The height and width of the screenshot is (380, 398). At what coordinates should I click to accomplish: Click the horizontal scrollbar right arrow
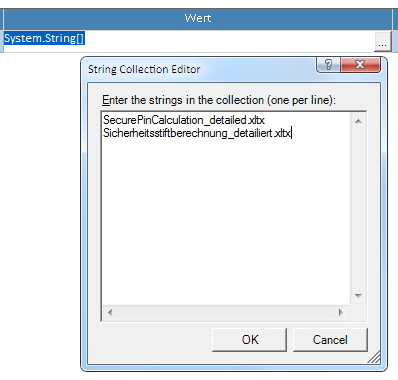coord(340,312)
